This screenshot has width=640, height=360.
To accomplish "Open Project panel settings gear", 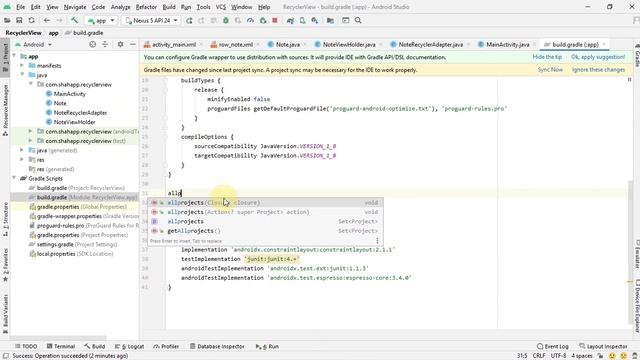I will point(120,44).
